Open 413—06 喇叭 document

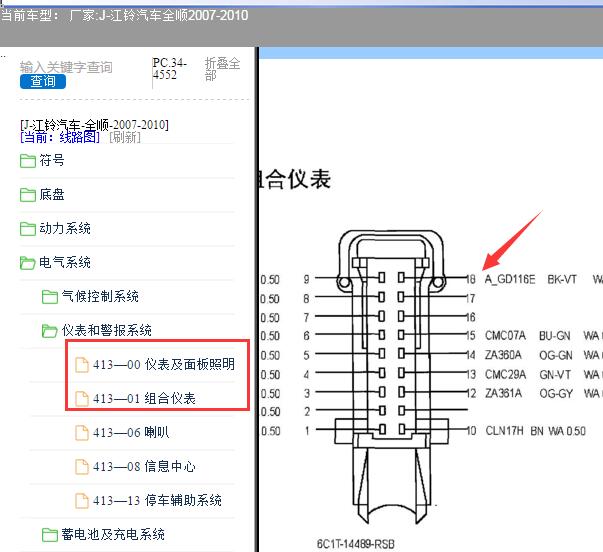coord(131,432)
